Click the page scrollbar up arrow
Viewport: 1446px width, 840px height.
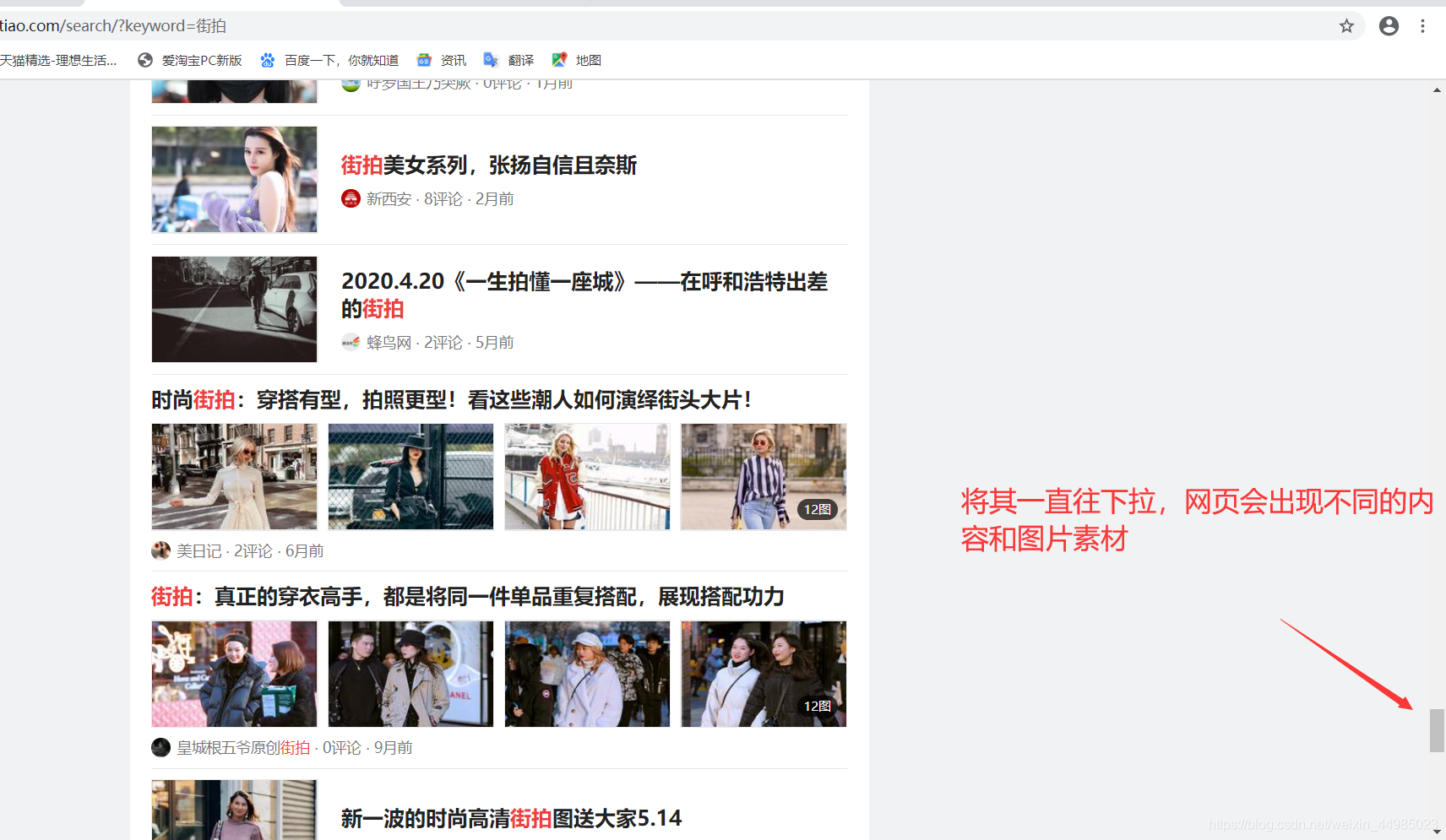click(1437, 89)
